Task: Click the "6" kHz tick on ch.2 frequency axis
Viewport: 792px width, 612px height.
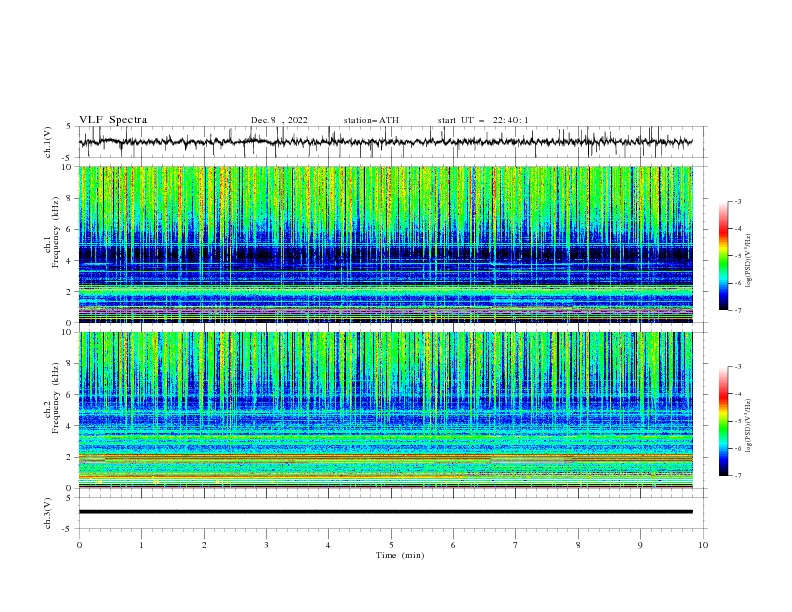Action: (69, 395)
